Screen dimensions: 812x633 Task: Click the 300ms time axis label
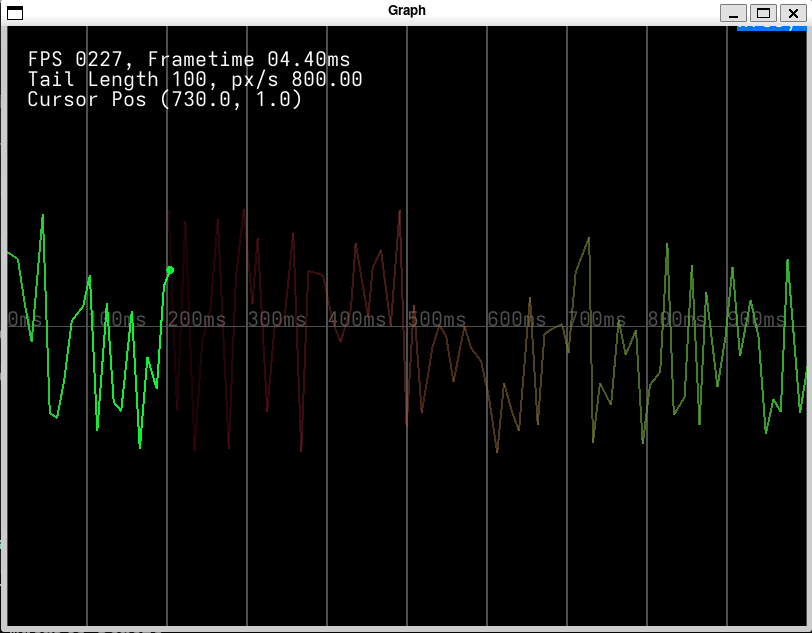(x=277, y=319)
